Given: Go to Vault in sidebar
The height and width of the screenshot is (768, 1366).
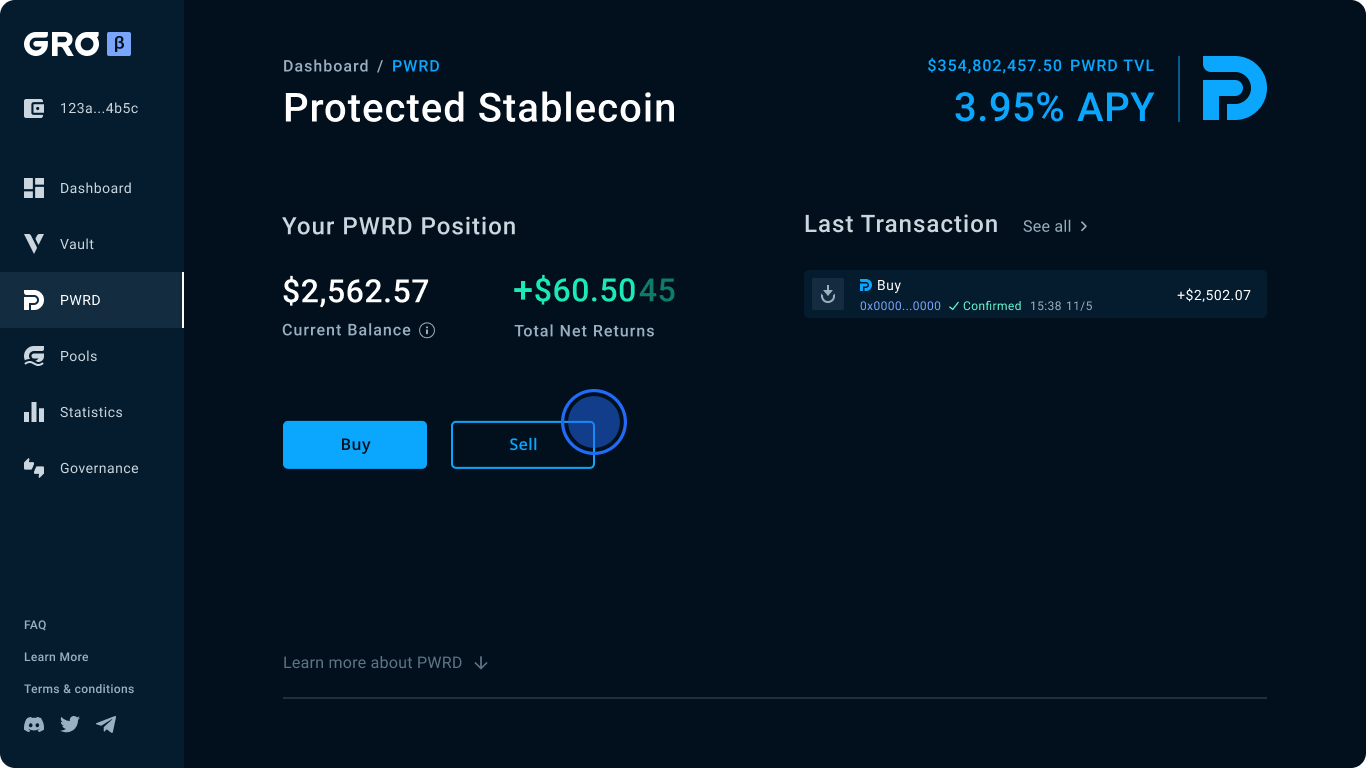Looking at the screenshot, I should (77, 244).
